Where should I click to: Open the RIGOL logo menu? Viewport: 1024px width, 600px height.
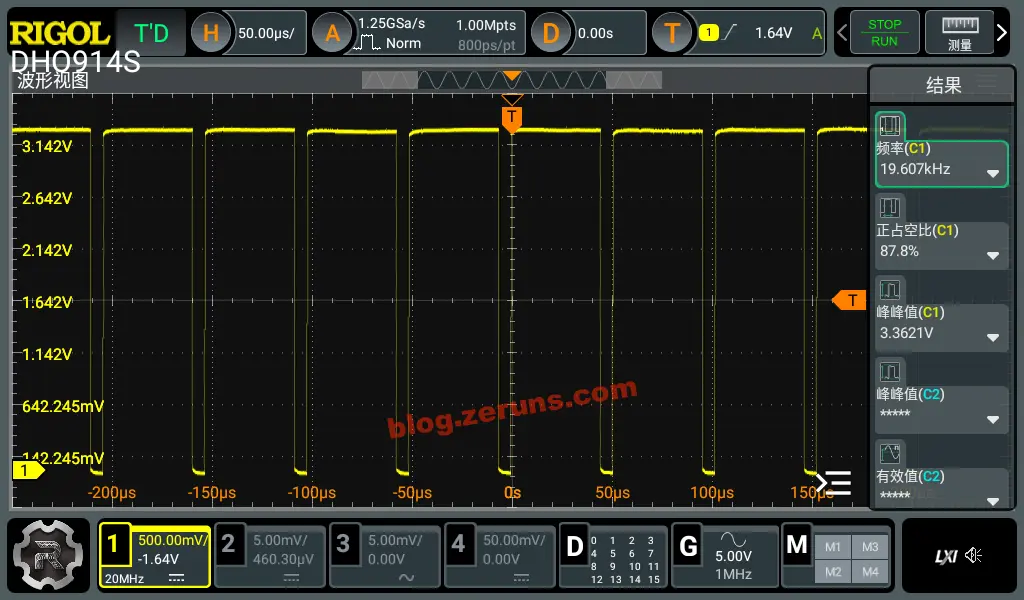point(60,33)
